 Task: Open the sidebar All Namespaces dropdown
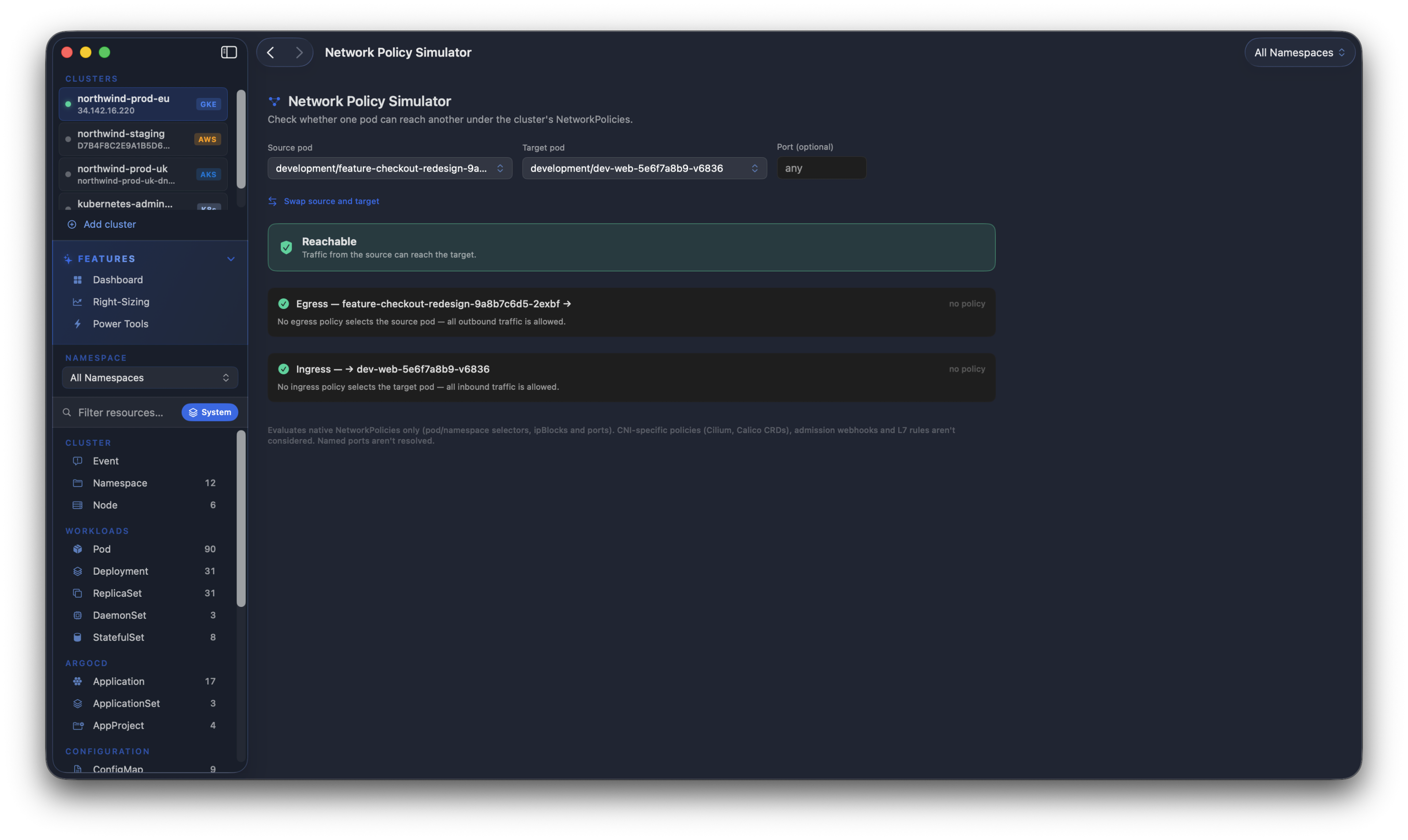150,377
